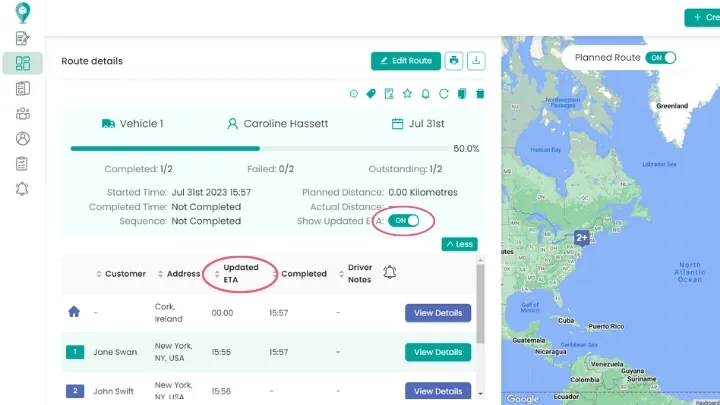
Task: Open the notifications bell in sidebar
Action: pyautogui.click(x=23, y=188)
